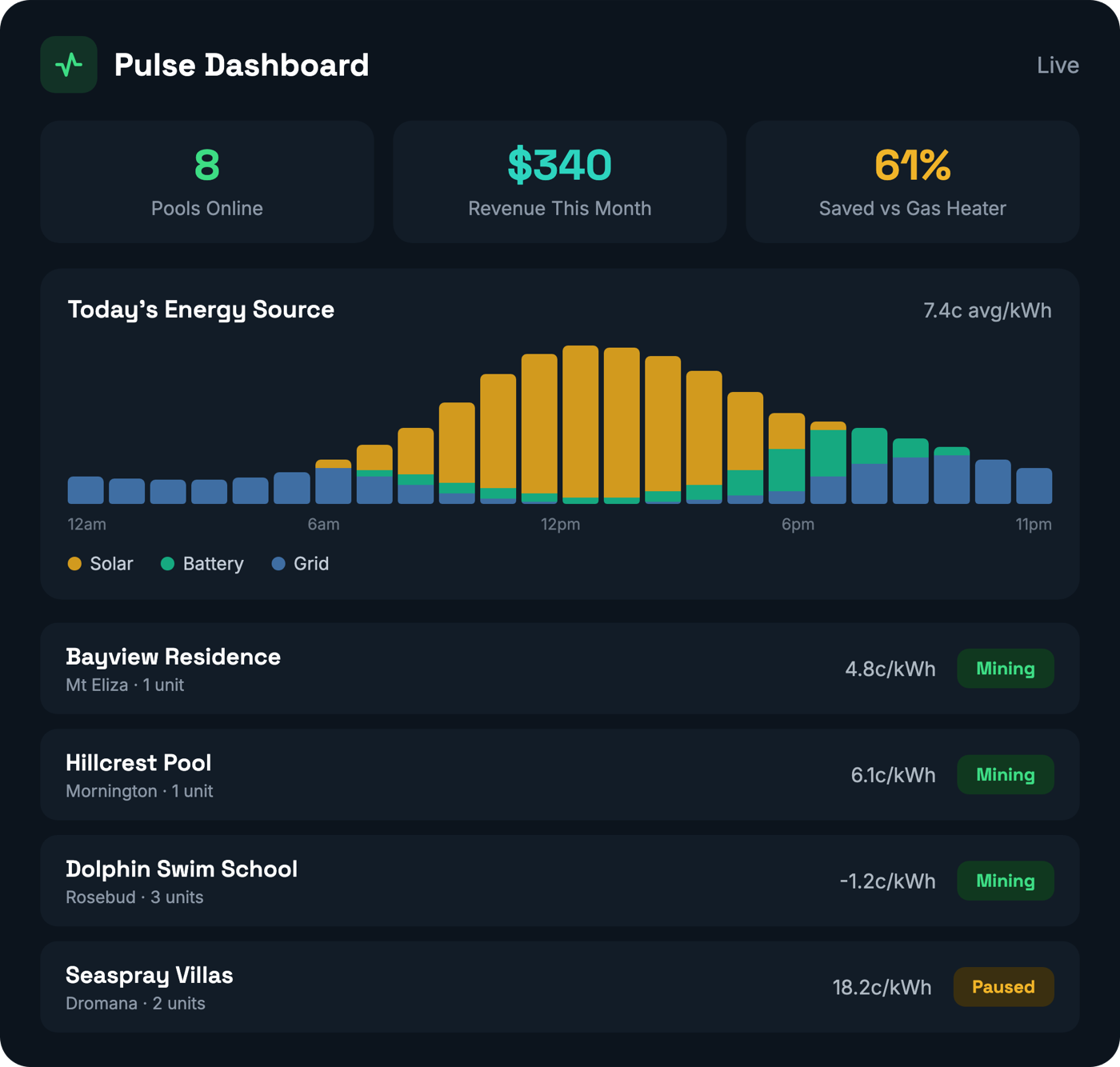Click the Mining badge for Dolphin Swim School
The width and height of the screenshot is (1120, 1067).
pos(1006,881)
